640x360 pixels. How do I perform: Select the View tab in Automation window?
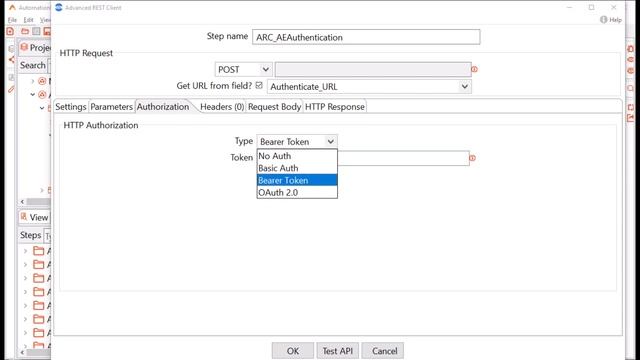click(35, 217)
